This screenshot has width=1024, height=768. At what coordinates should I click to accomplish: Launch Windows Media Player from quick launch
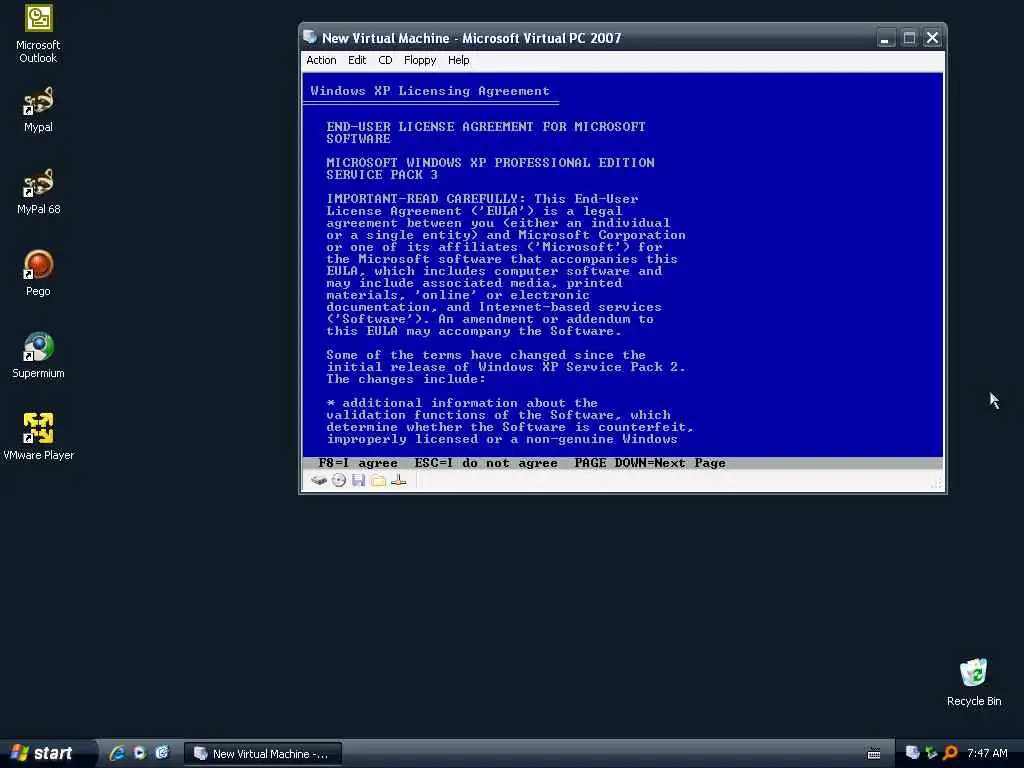(x=140, y=753)
